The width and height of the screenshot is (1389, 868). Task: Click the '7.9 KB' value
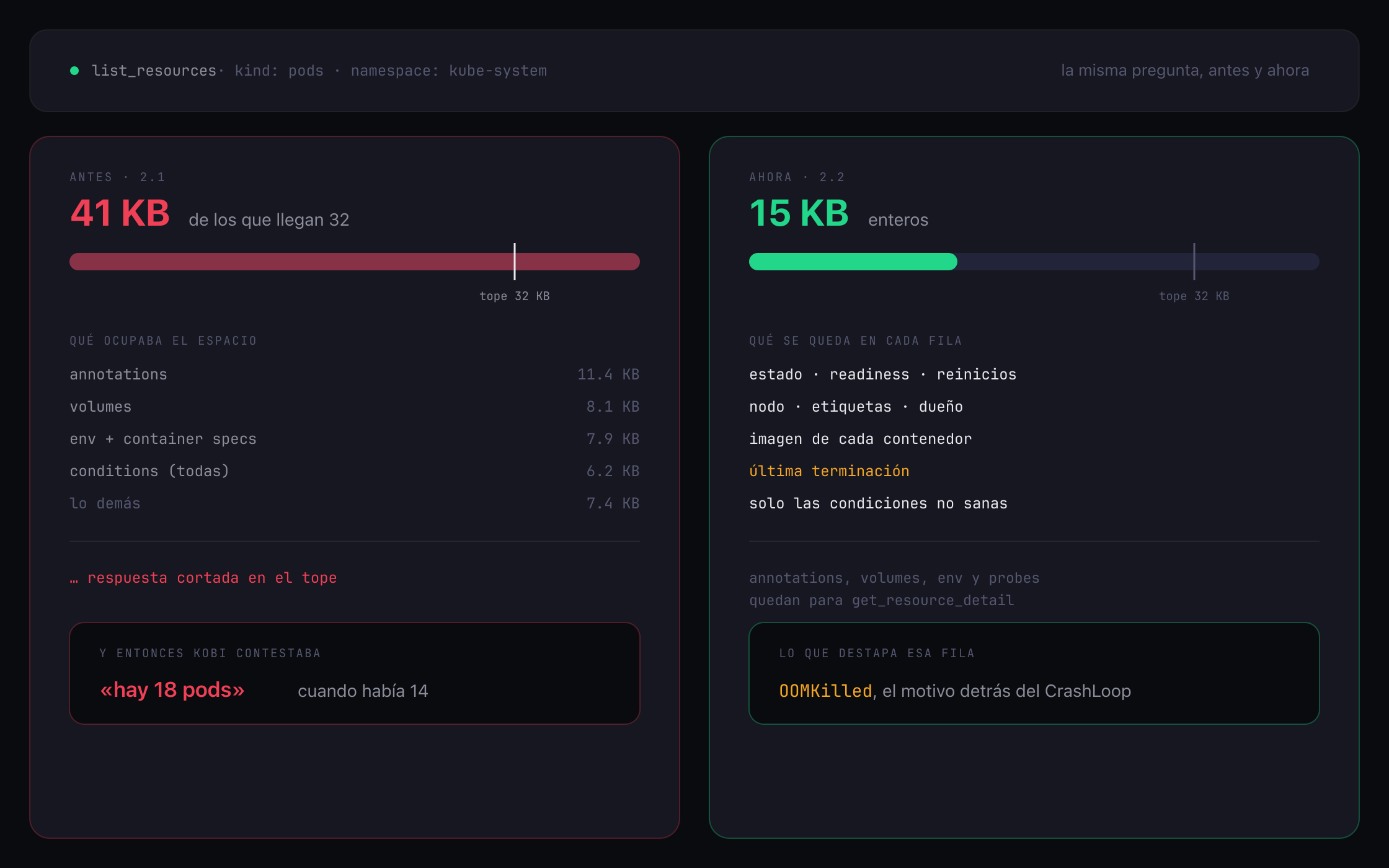coord(613,439)
